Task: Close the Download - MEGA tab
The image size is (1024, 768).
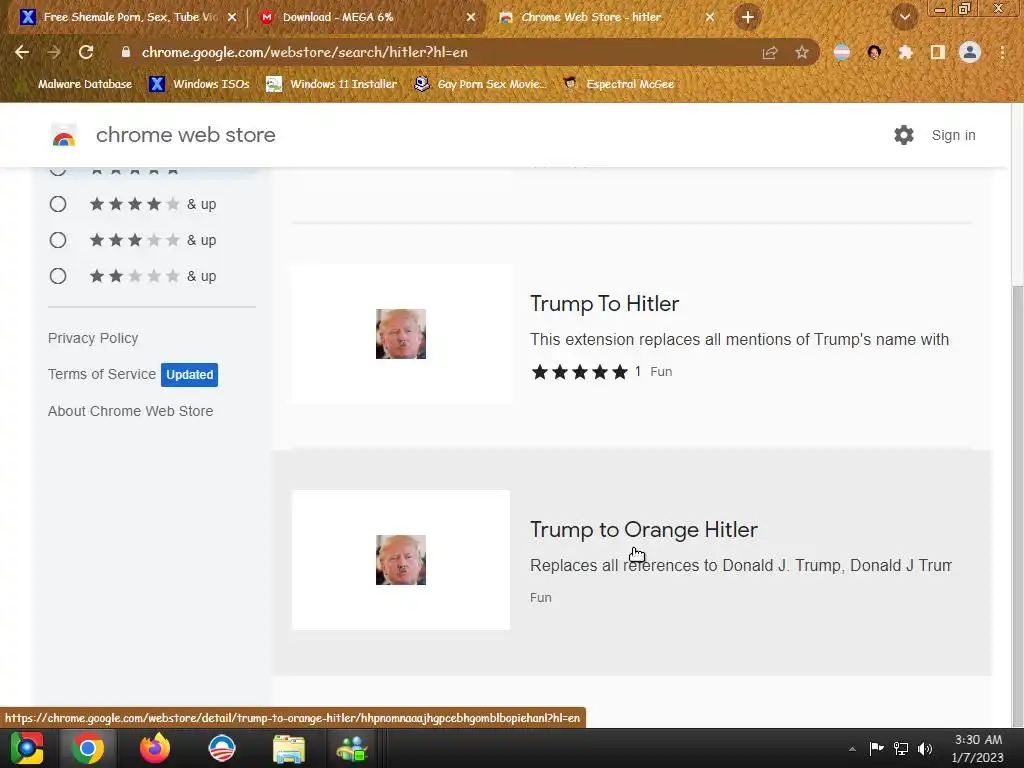Action: [x=471, y=18]
